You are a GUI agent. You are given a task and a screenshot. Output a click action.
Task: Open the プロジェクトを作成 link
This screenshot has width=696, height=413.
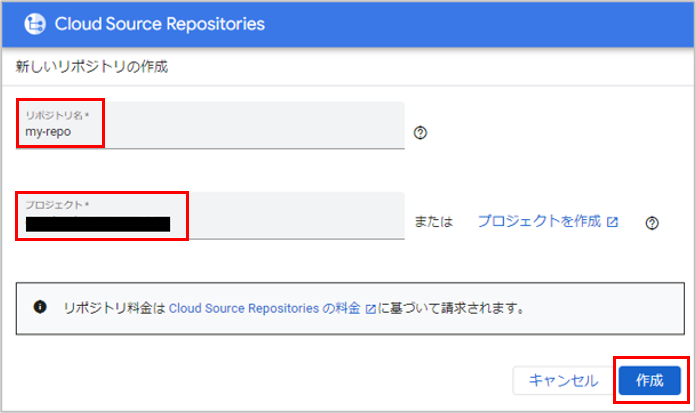tap(548, 221)
